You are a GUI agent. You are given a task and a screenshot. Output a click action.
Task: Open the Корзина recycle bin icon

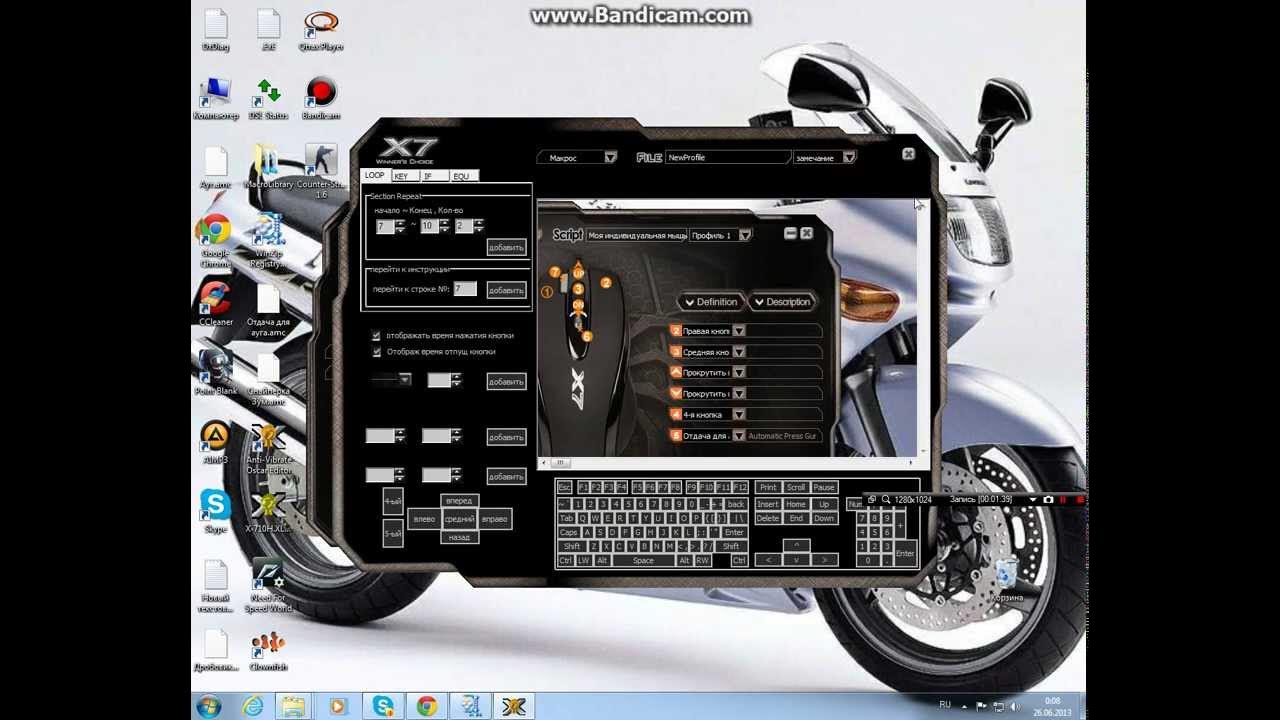pos(1006,580)
